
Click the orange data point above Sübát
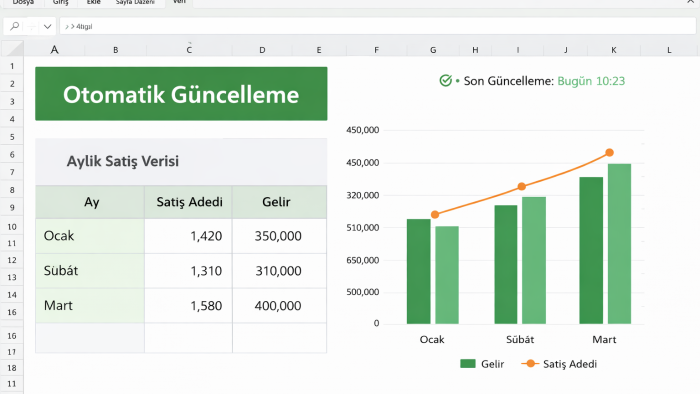(521, 187)
